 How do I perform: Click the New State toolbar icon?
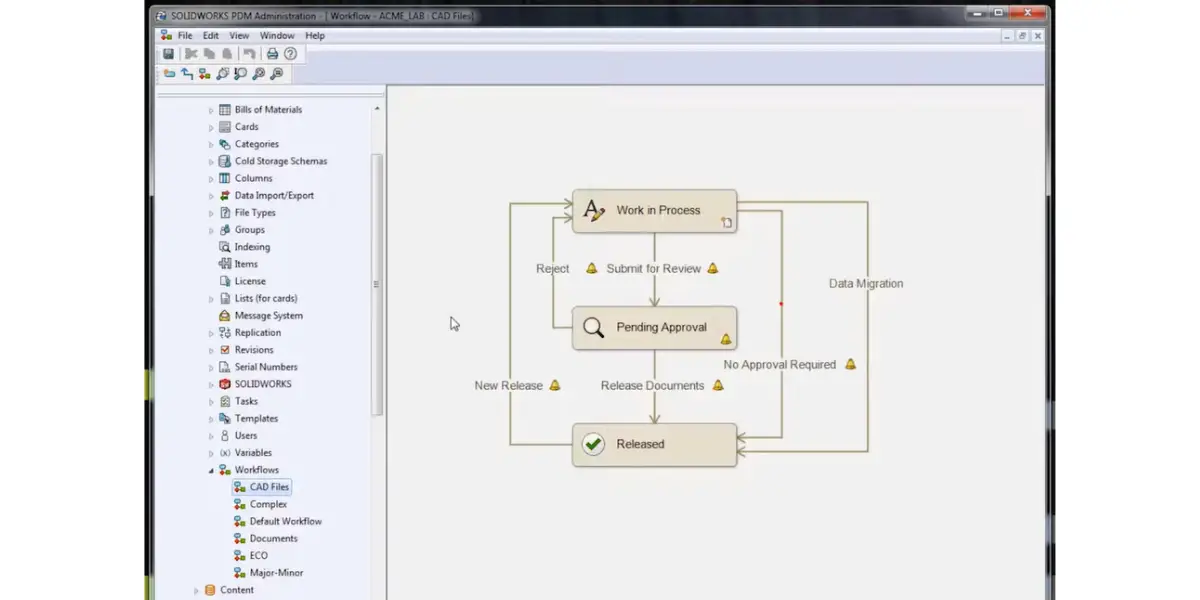pyautogui.click(x=169, y=74)
